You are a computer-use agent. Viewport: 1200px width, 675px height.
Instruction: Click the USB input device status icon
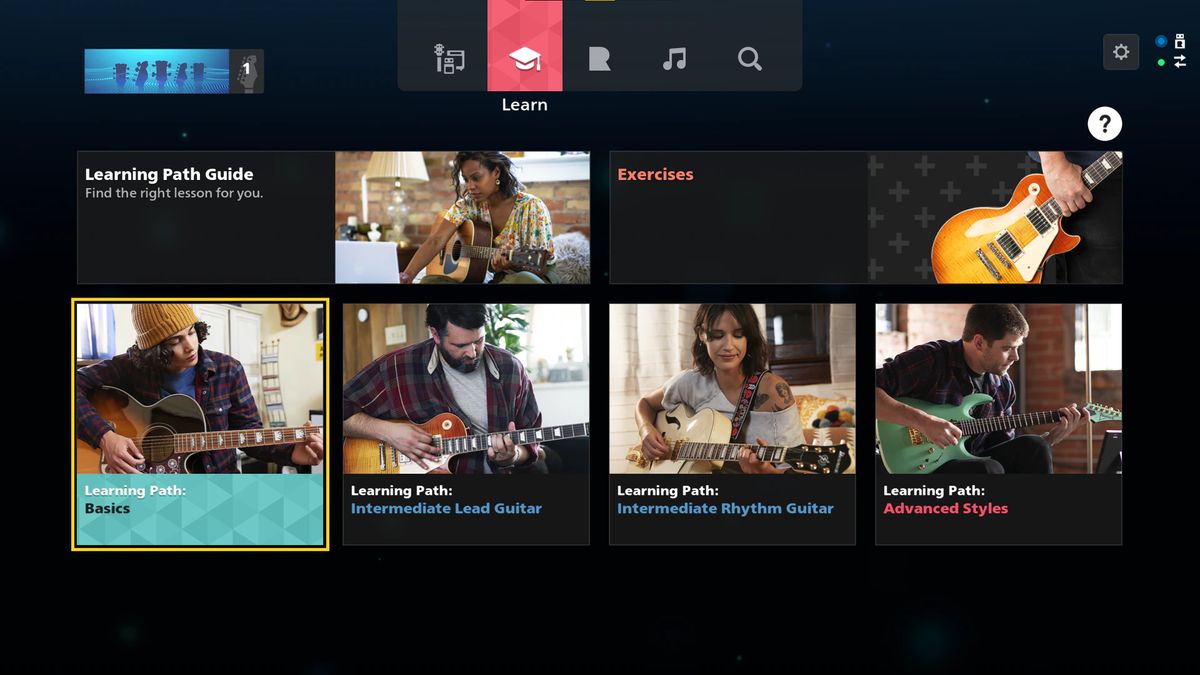click(1180, 41)
